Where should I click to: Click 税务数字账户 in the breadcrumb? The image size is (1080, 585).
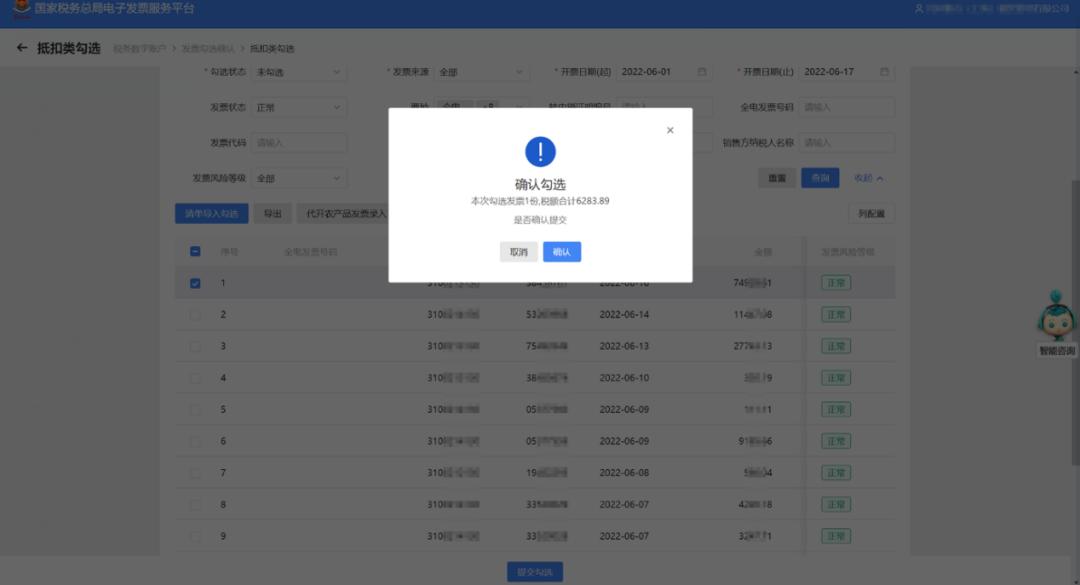(139, 49)
